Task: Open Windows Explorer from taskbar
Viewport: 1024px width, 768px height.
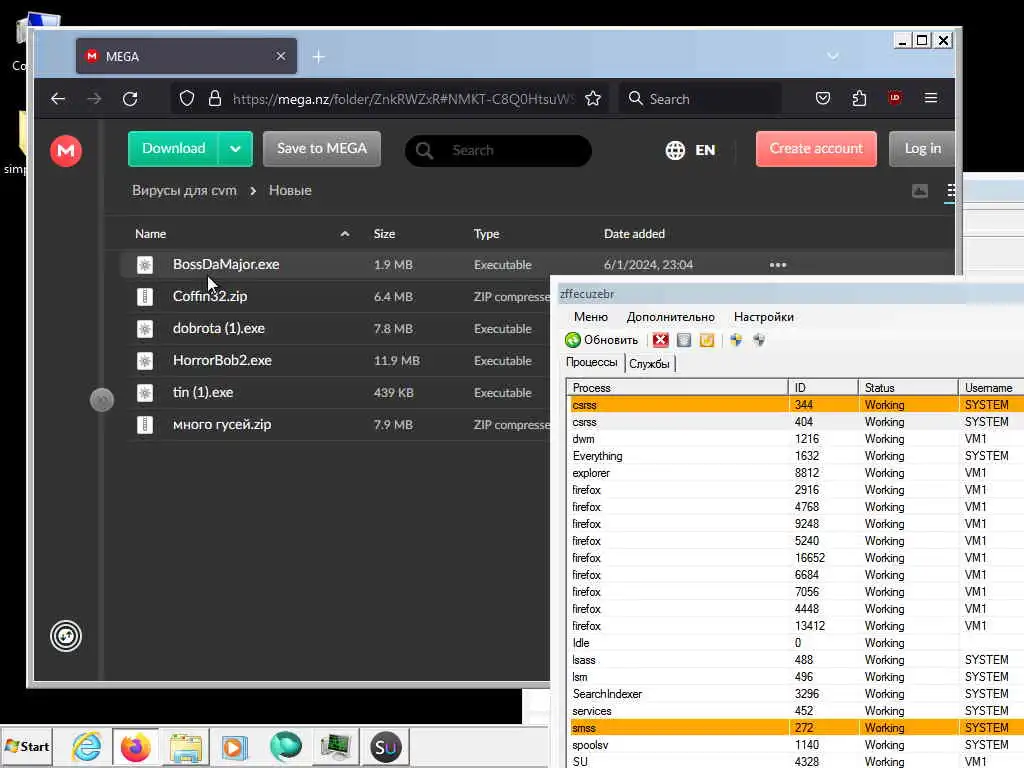Action: (x=186, y=747)
